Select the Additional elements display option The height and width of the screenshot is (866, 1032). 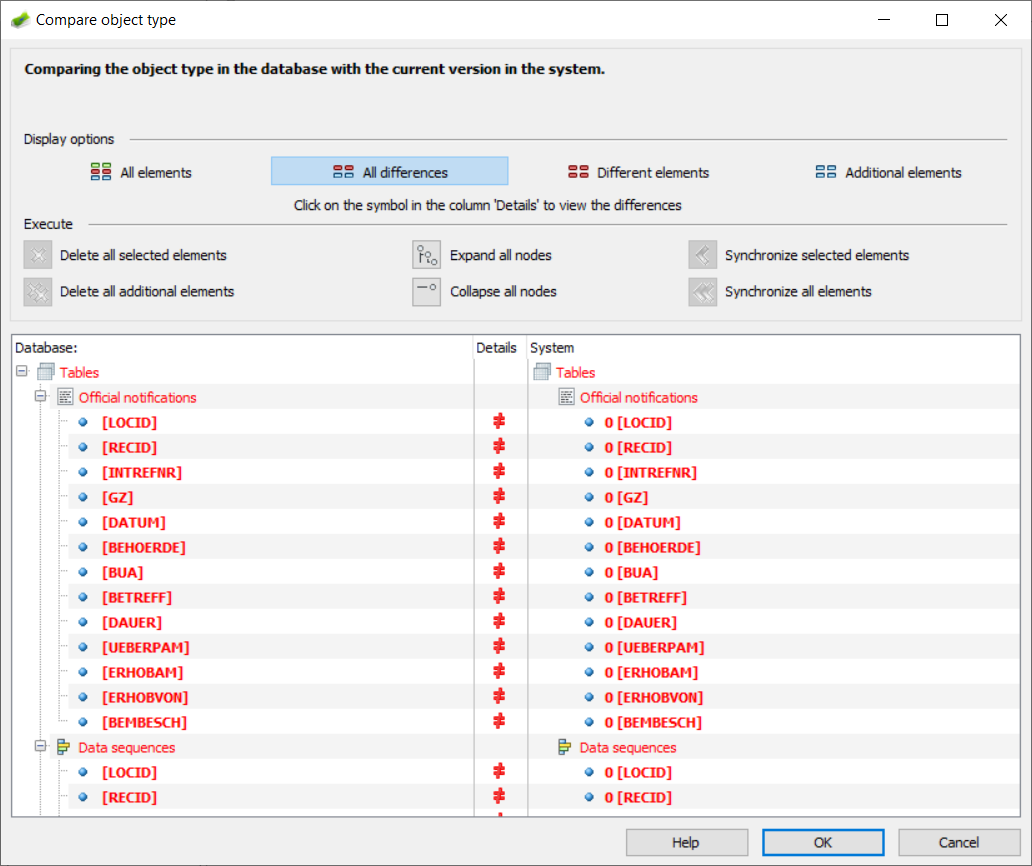[888, 171]
